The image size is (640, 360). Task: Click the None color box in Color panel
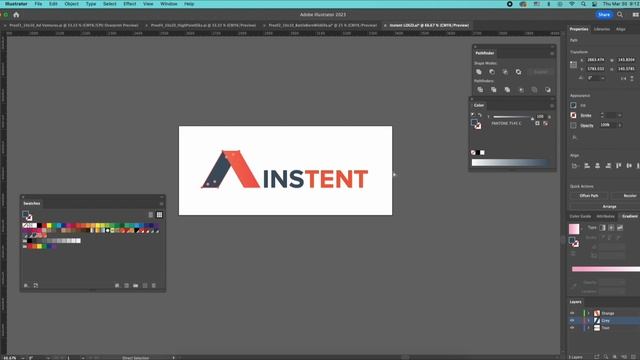point(473,153)
